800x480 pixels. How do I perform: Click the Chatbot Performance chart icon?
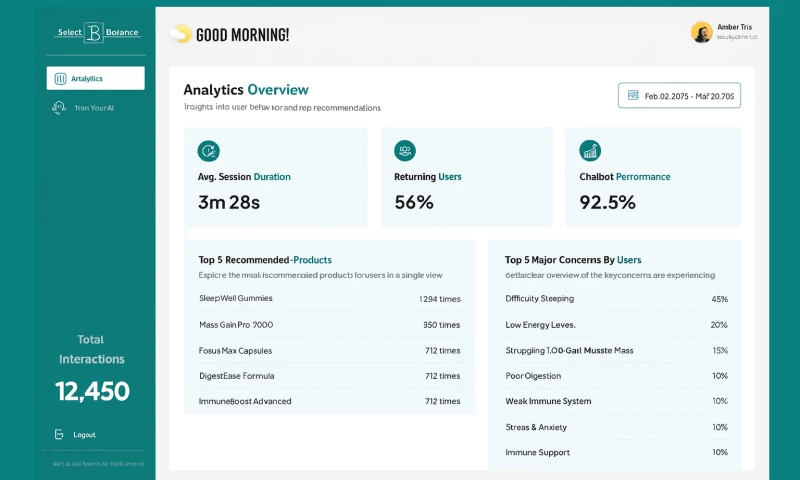click(x=590, y=150)
